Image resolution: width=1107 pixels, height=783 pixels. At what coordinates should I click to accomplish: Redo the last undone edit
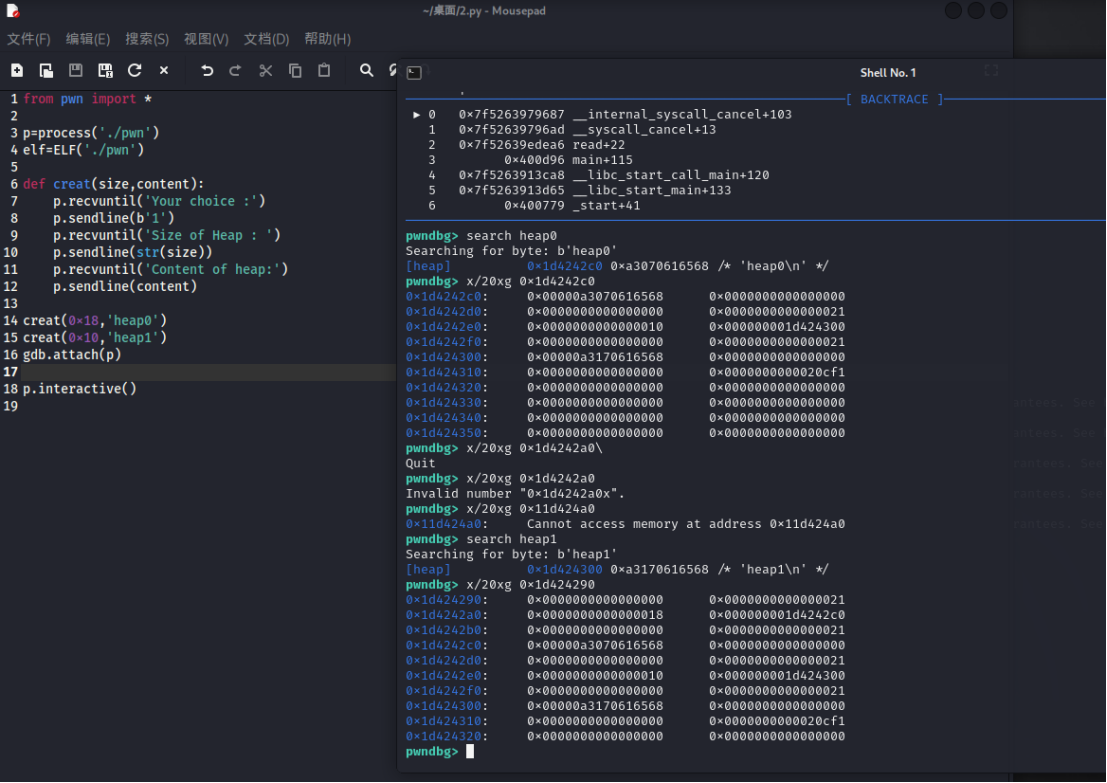click(x=236, y=70)
